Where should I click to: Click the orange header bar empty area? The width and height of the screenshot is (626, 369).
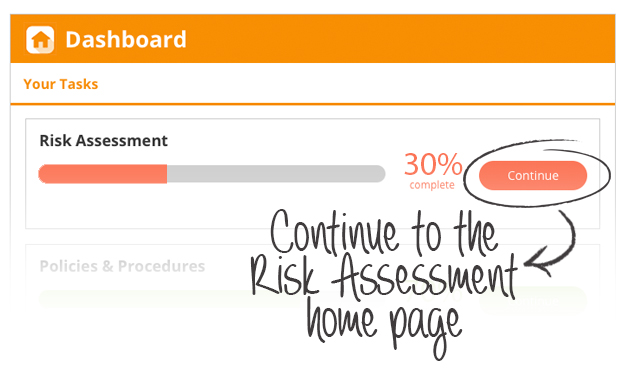click(x=399, y=39)
